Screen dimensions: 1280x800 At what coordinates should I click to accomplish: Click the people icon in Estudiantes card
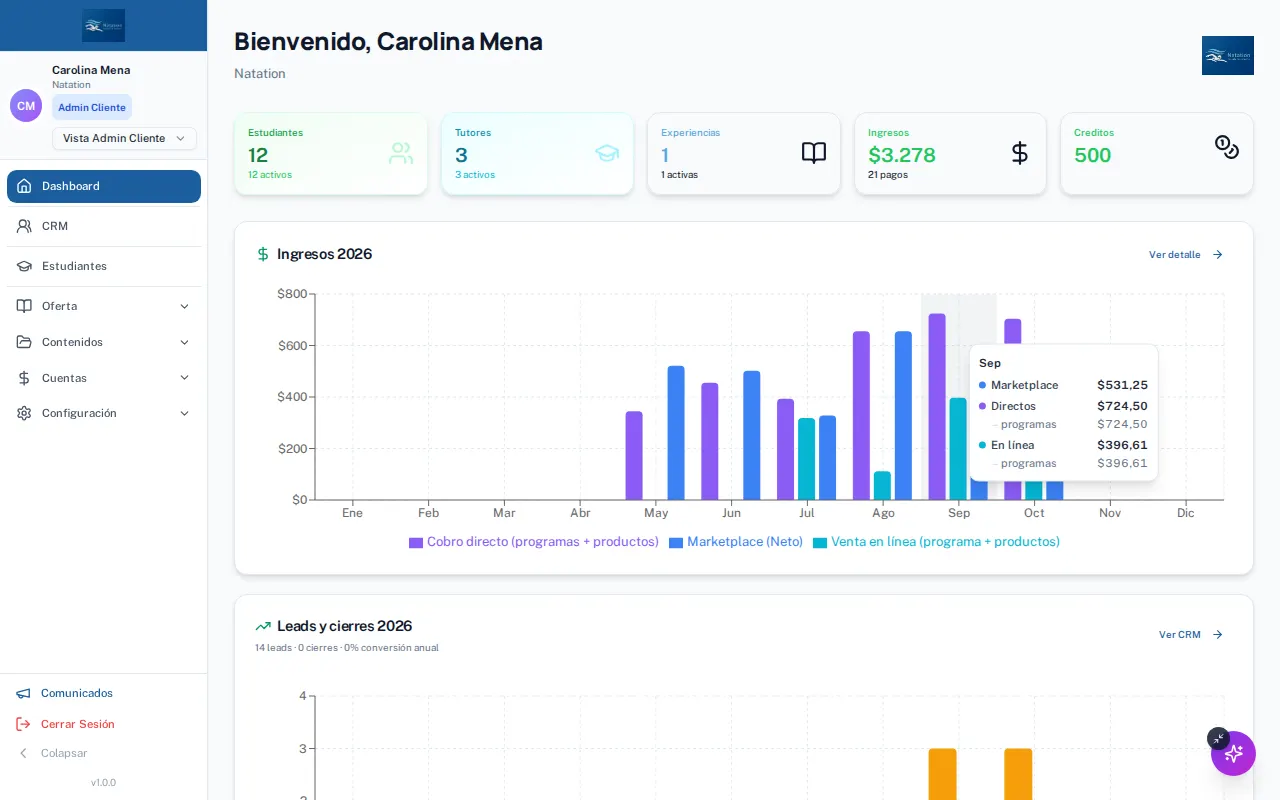[x=401, y=153]
